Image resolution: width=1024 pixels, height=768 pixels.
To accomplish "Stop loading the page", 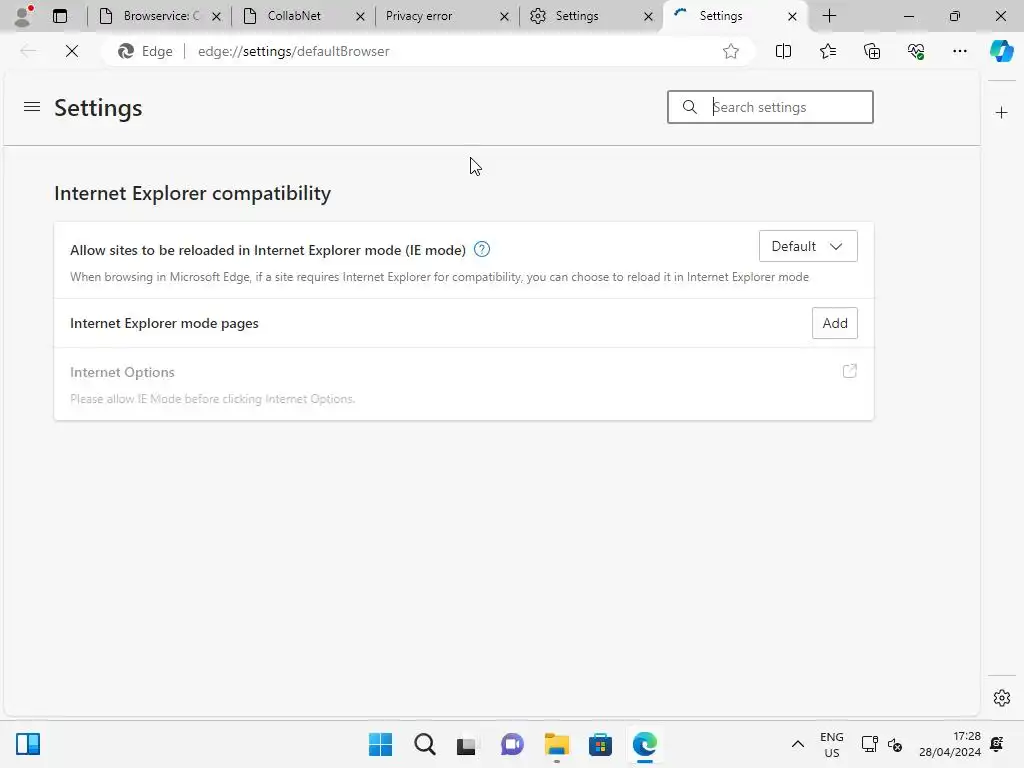I will (72, 51).
